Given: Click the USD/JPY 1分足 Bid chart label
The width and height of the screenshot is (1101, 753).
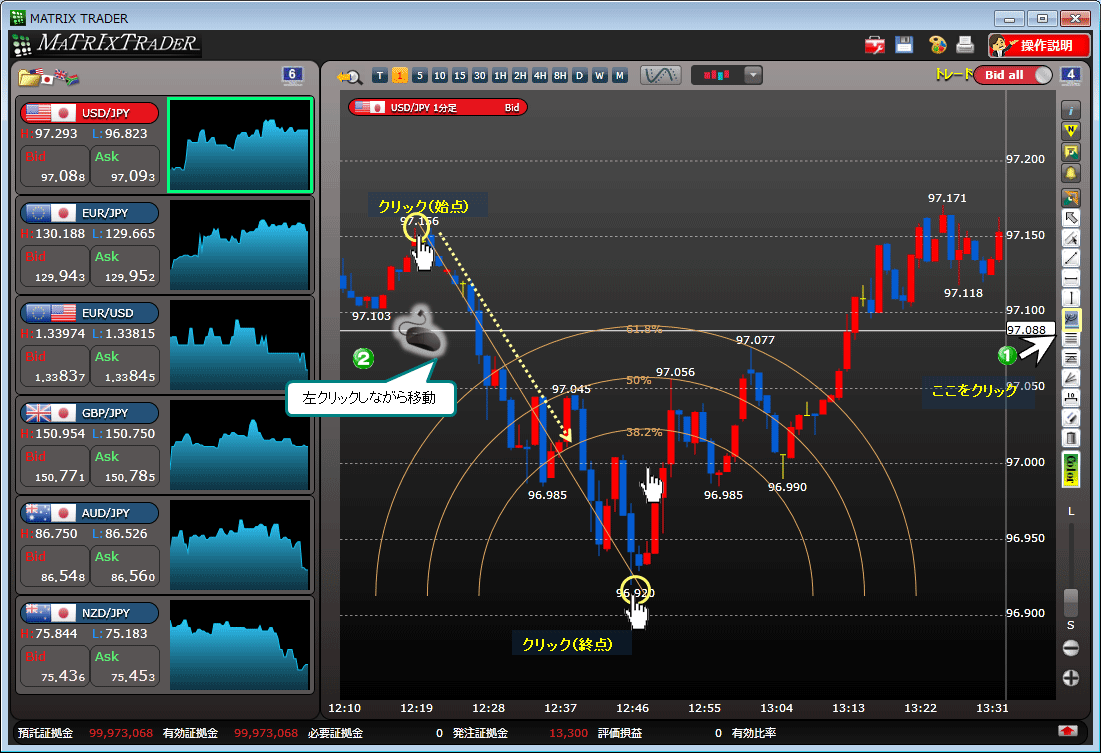Looking at the screenshot, I should pyautogui.click(x=437, y=107).
